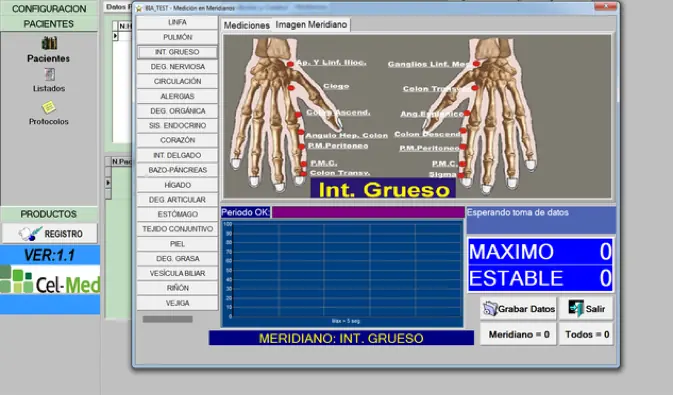Select the VEJIGA meridian button
The width and height of the screenshot is (673, 395).
point(177,303)
